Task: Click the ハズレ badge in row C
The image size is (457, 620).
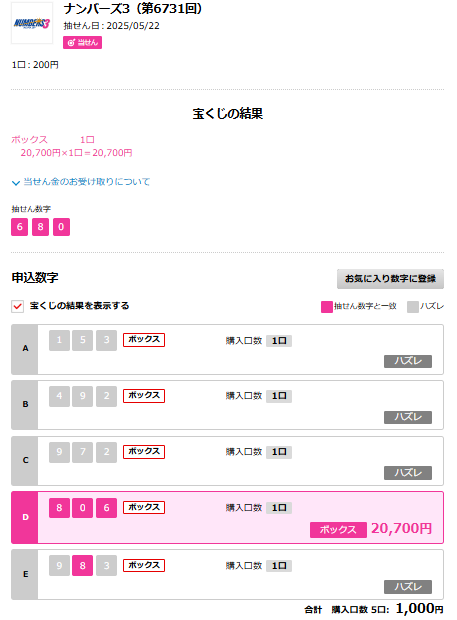Action: (x=408, y=473)
